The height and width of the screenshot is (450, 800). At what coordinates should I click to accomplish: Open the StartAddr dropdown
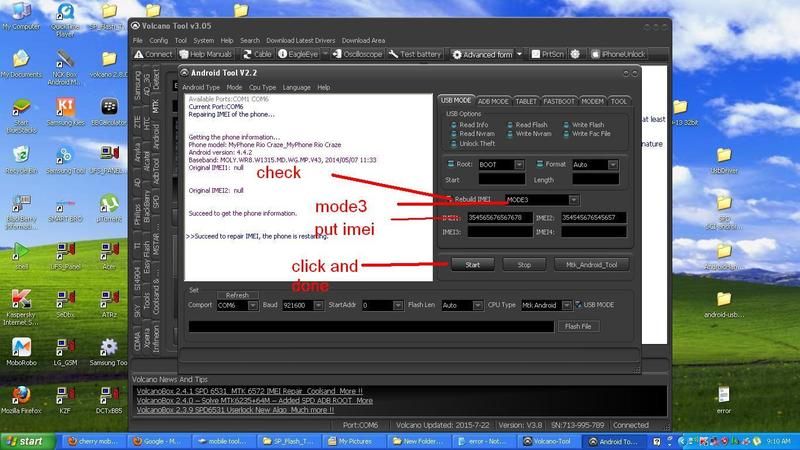click(x=397, y=305)
